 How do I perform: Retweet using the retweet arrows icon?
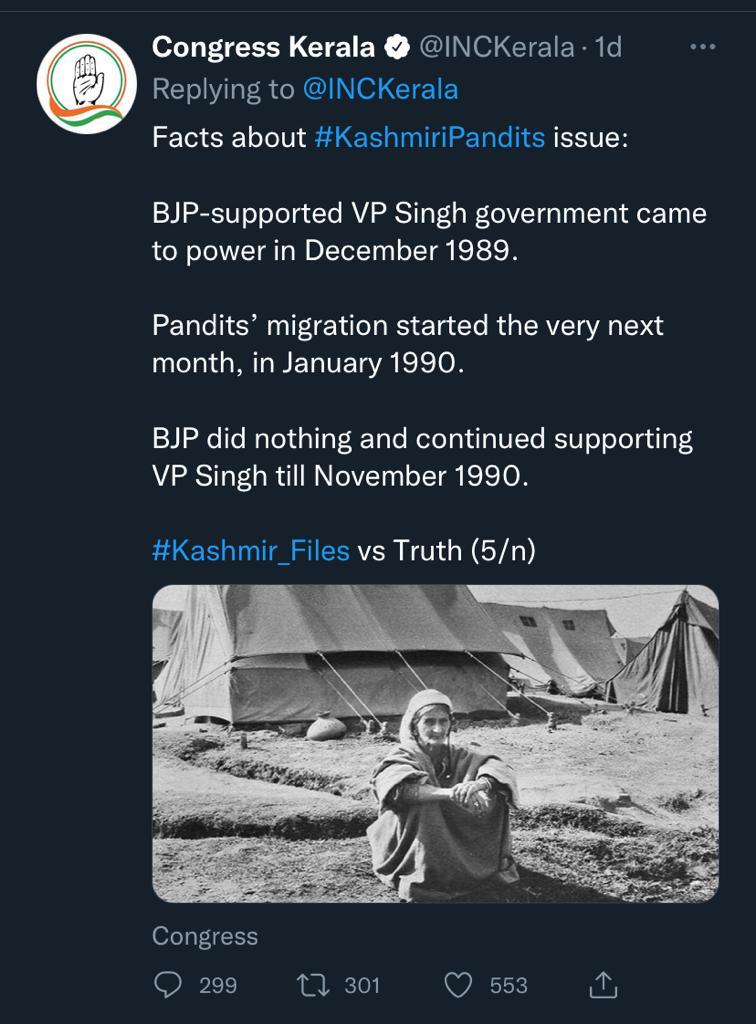click(311, 986)
